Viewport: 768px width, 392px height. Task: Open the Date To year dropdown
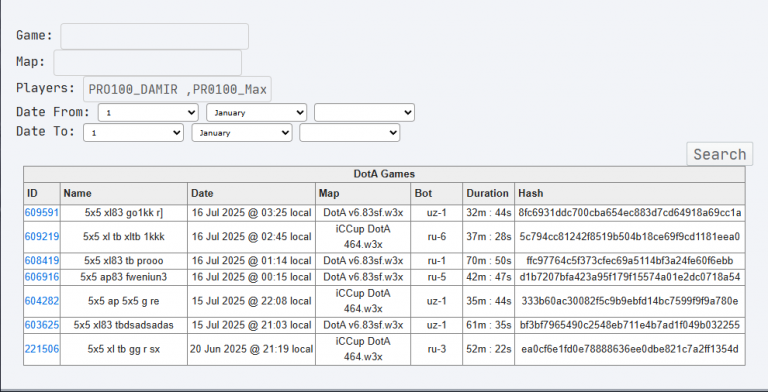349,133
